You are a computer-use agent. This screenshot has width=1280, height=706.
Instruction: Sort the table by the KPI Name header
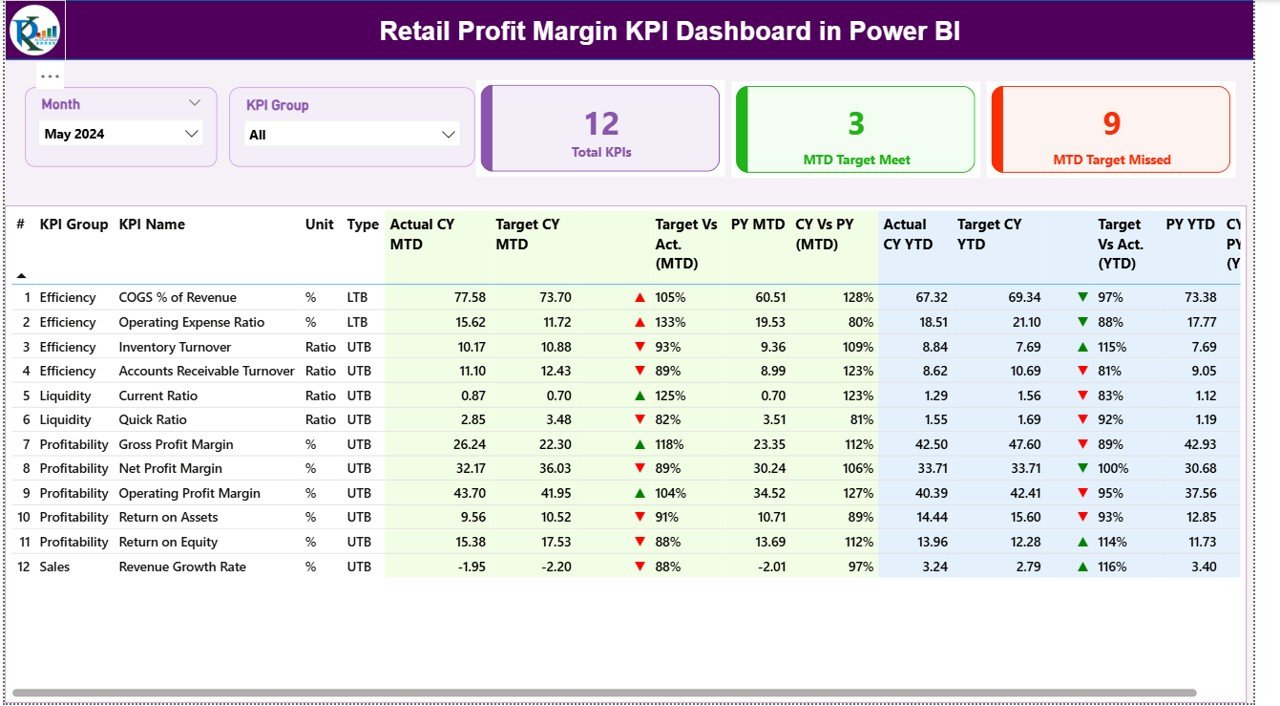[152, 224]
